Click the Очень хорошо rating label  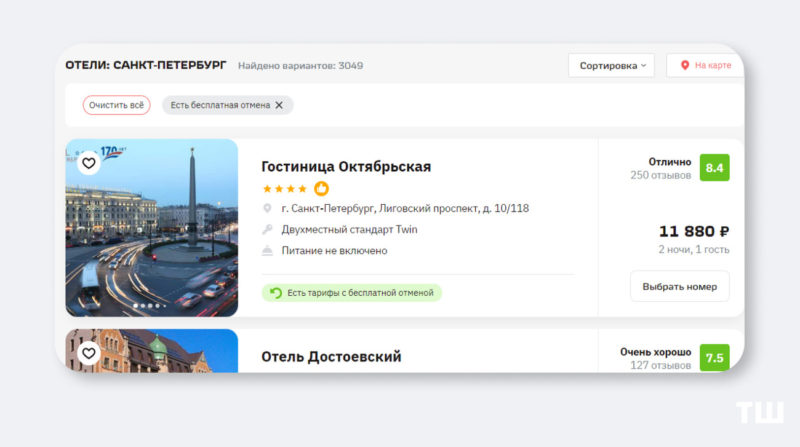pyautogui.click(x=656, y=352)
